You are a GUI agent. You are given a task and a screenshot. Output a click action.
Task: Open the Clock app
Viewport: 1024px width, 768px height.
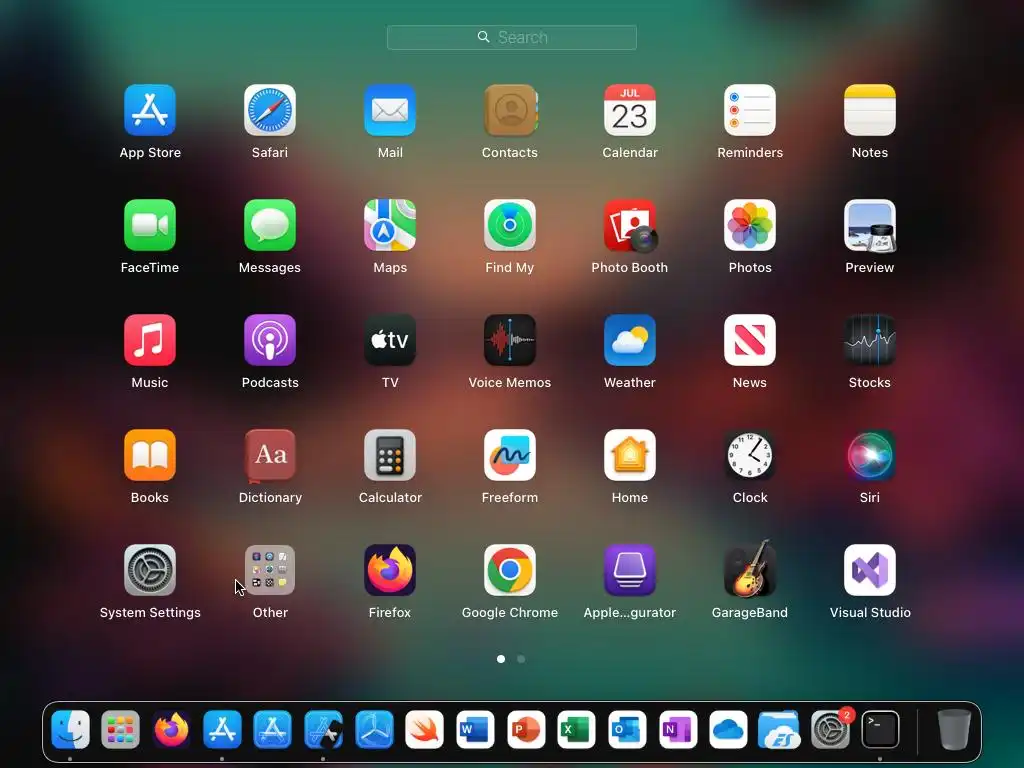(750, 455)
